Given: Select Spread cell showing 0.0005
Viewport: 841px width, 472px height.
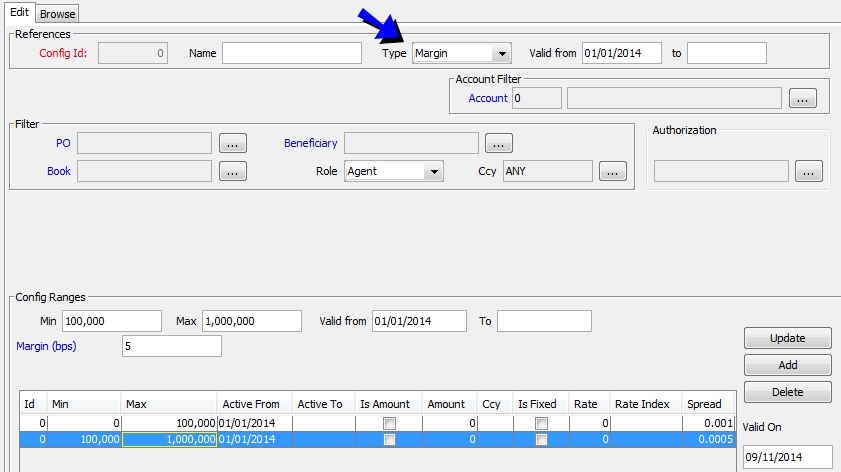Looking at the screenshot, I should (x=709, y=439).
